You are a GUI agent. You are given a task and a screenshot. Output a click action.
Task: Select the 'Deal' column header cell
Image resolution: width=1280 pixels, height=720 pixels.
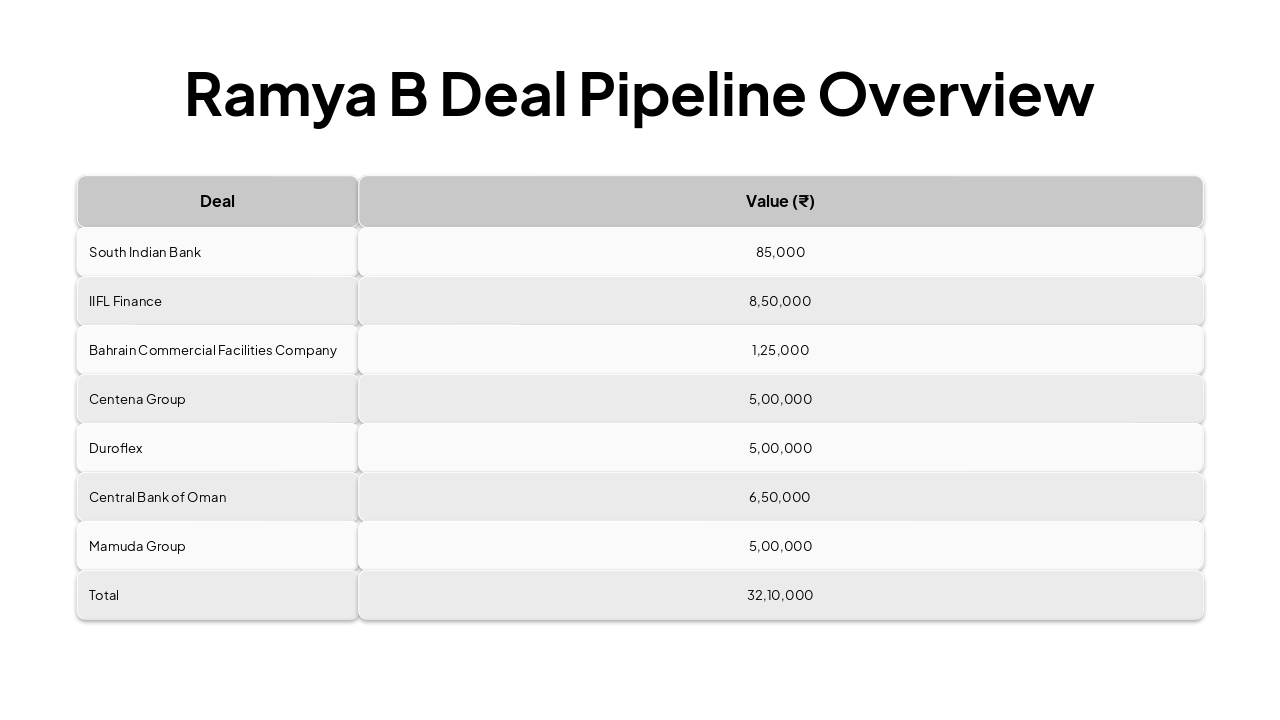point(217,201)
